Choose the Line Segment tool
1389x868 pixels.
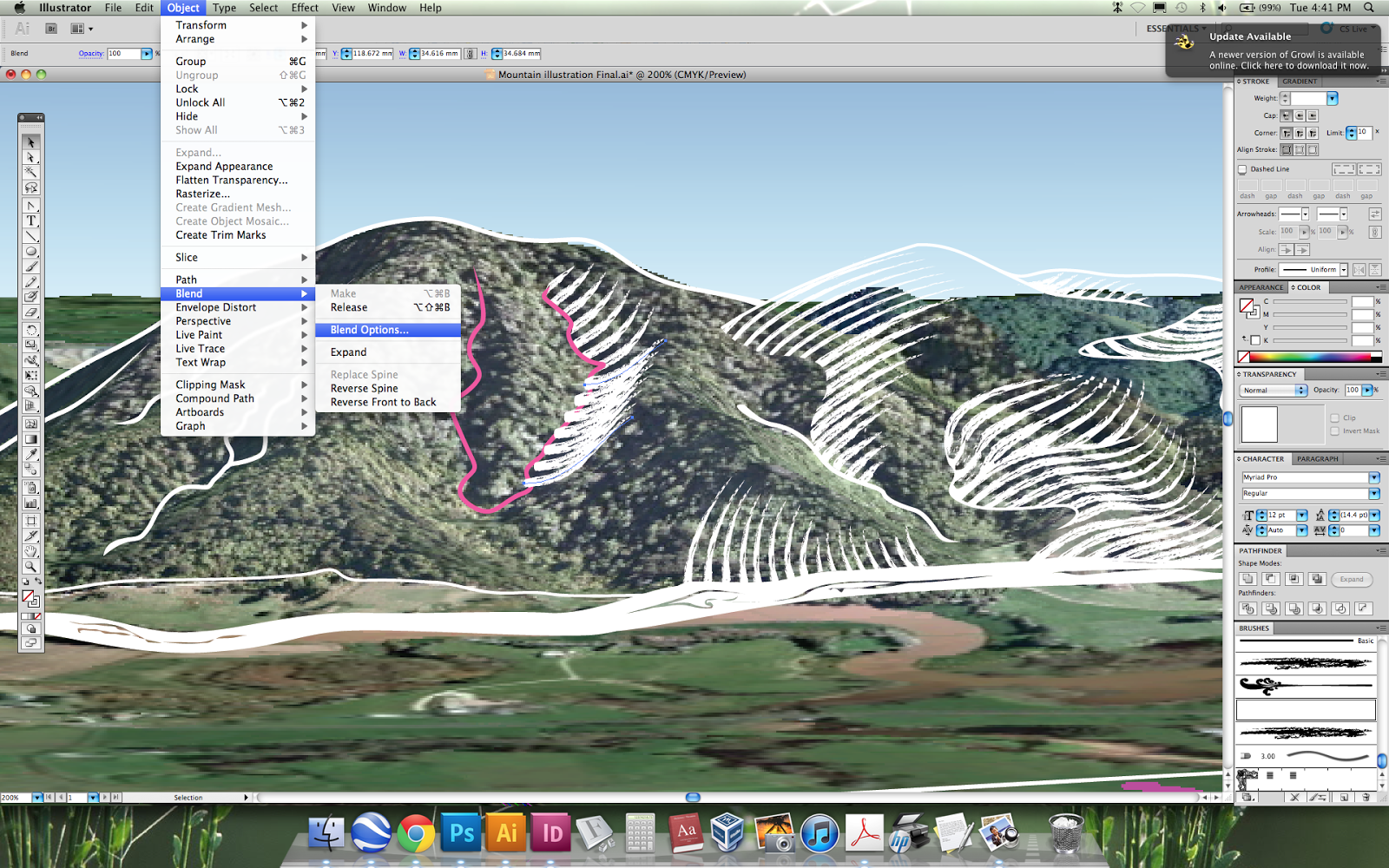pos(31,236)
